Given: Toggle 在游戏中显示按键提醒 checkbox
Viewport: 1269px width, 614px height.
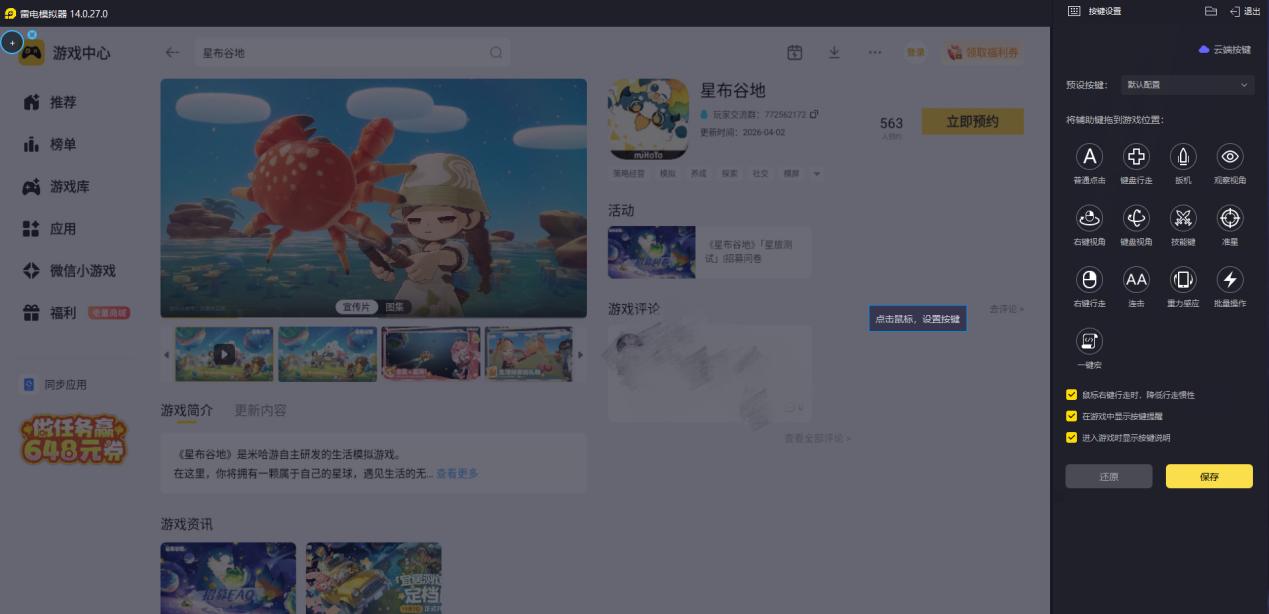Looking at the screenshot, I should point(1072,416).
